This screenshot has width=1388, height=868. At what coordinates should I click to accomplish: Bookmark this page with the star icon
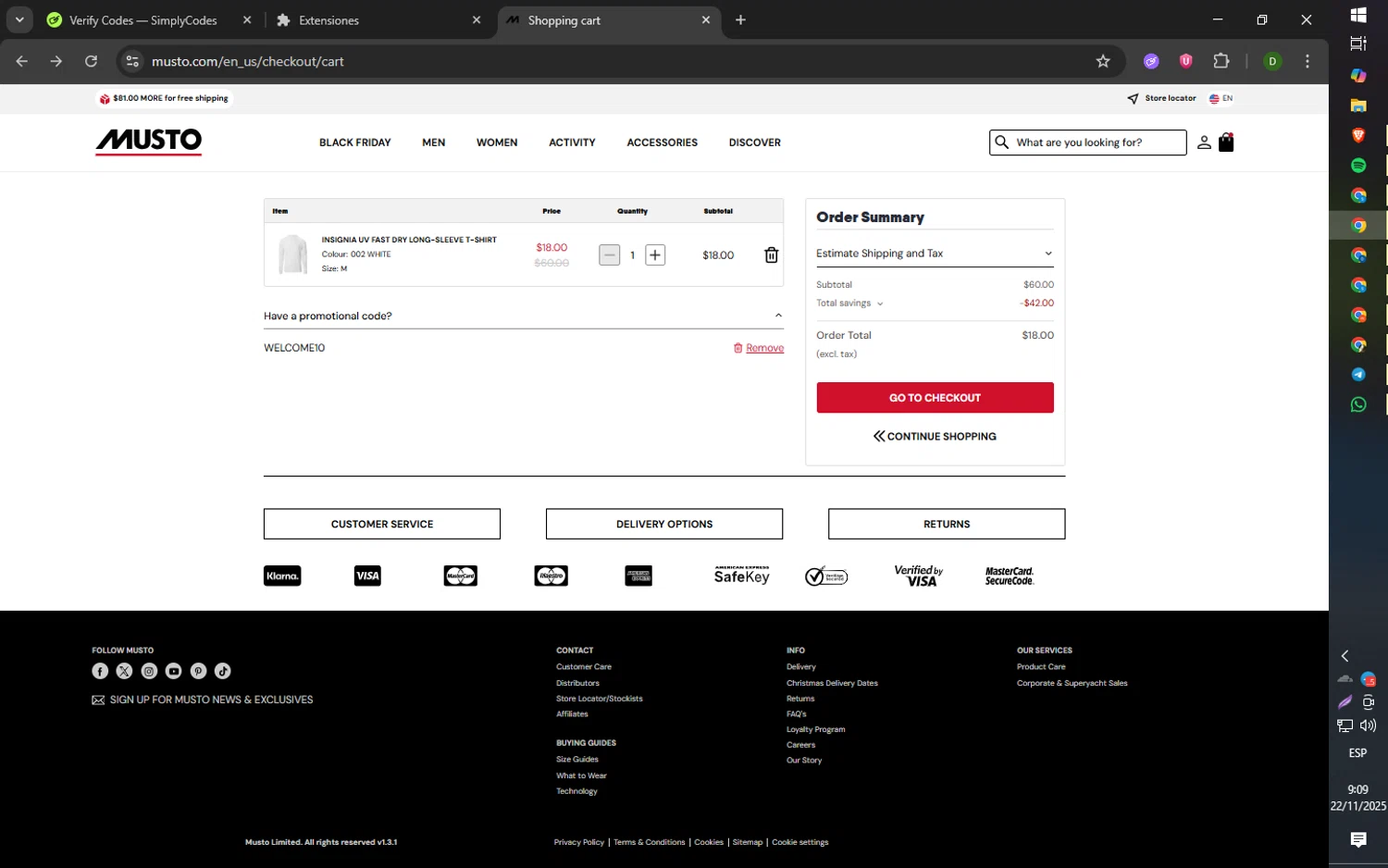point(1103,61)
